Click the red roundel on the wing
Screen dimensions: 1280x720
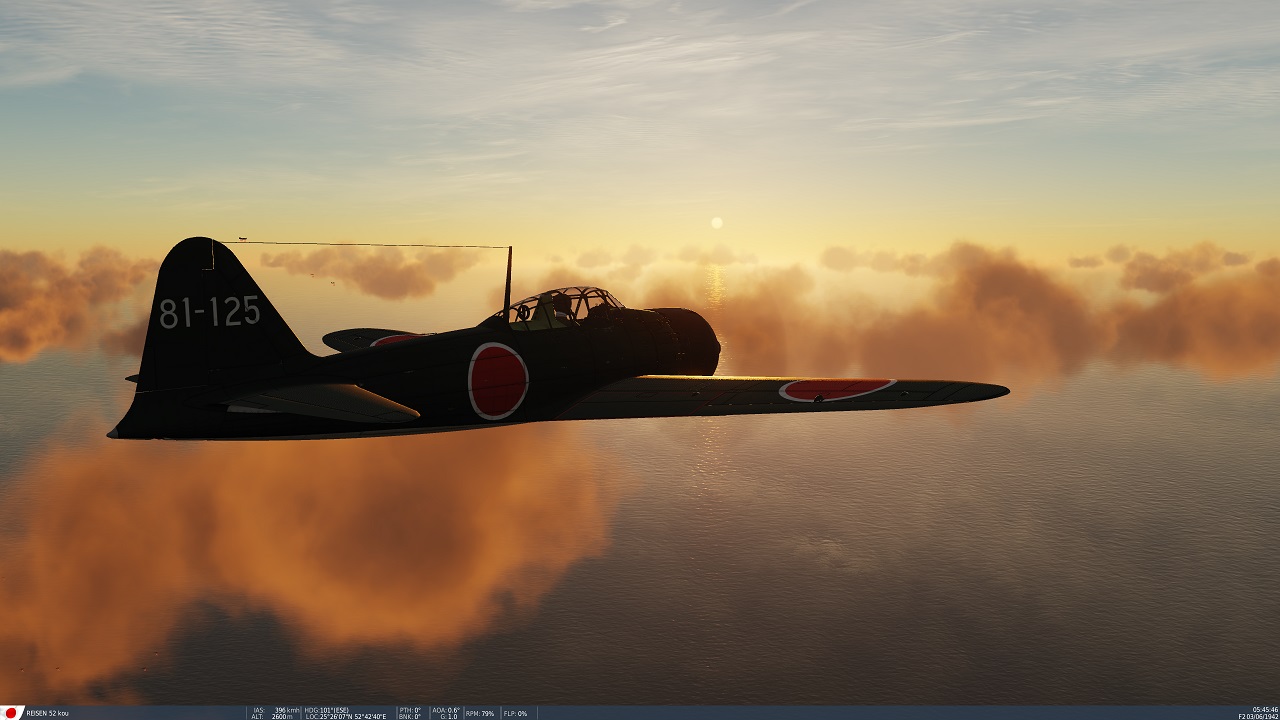[836, 389]
